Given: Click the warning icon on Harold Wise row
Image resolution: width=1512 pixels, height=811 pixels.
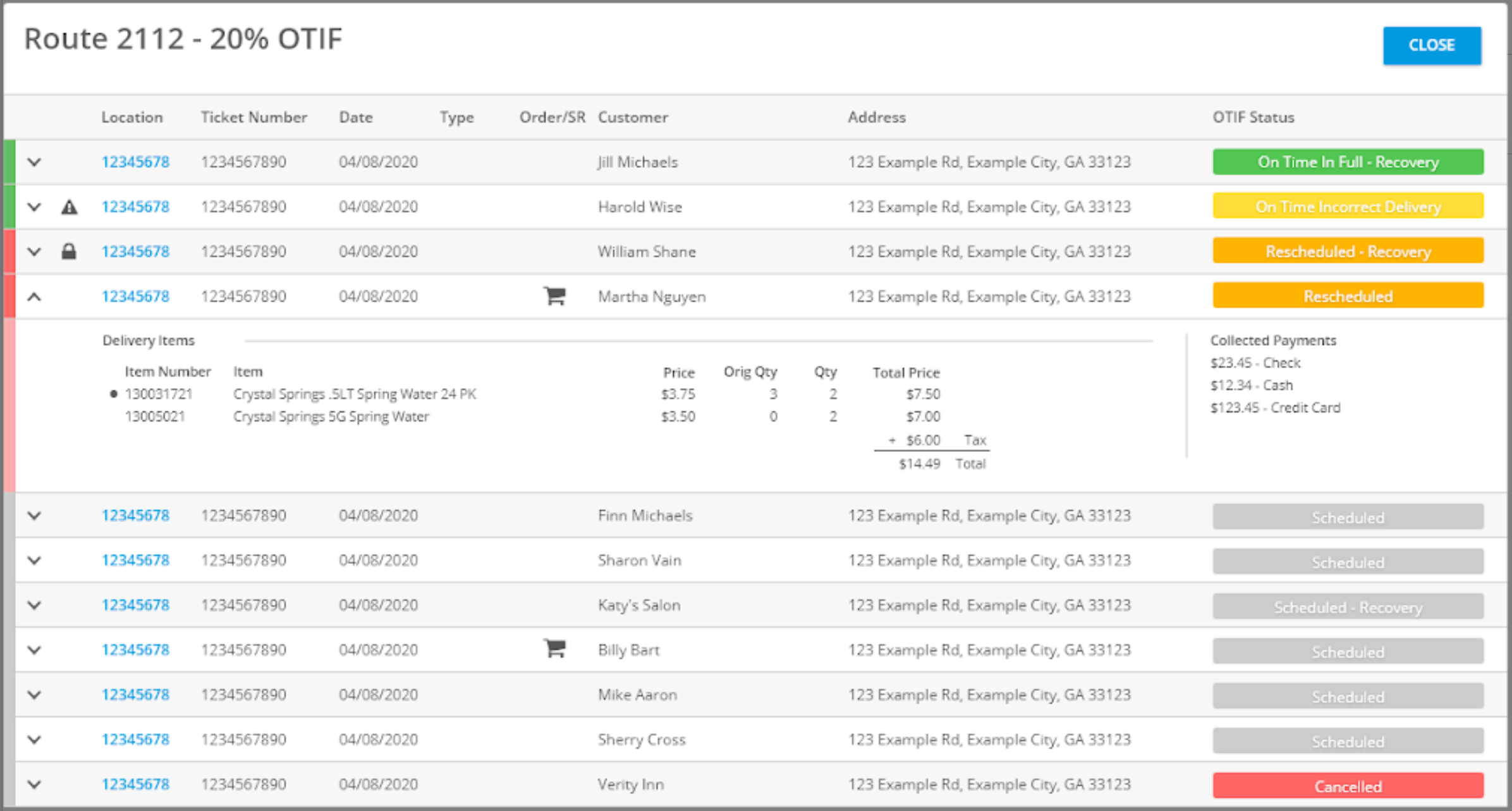Looking at the screenshot, I should [69, 207].
